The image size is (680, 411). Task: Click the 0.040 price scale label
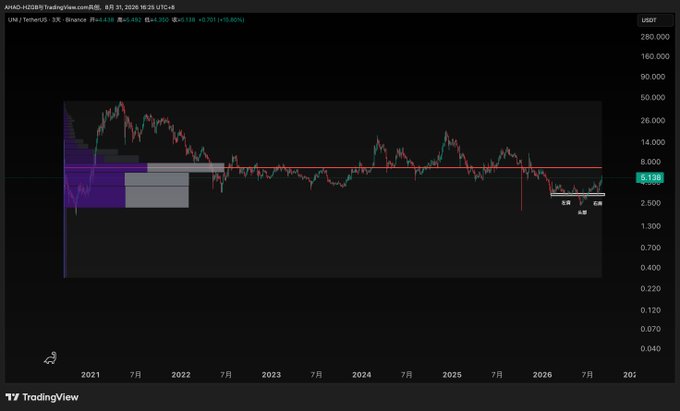[651, 349]
